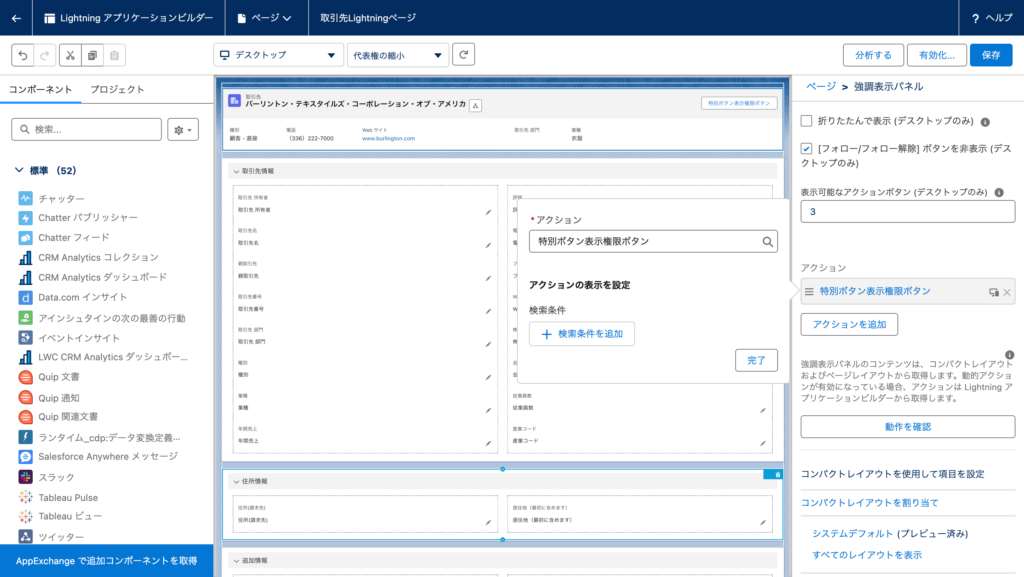Click コンパクトレイアウトを割り当て link
Screen dimensions: 1024x577
pos(869,503)
